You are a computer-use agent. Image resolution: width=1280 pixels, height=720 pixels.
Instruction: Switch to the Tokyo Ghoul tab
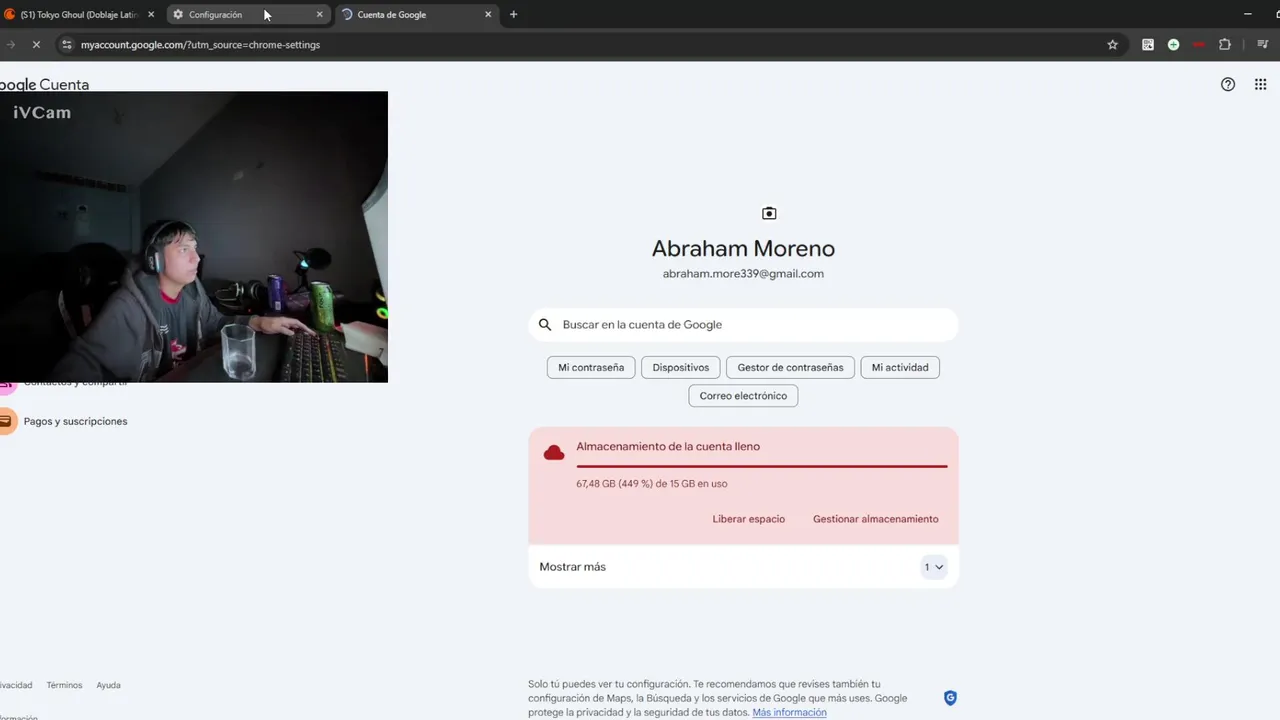click(x=78, y=15)
